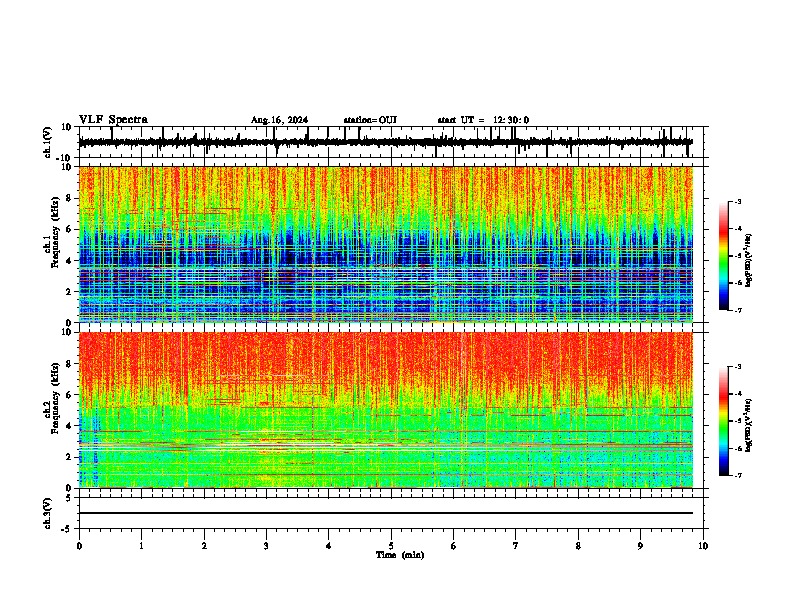The height and width of the screenshot is (612, 792).
Task: Click the "6" kHz tick of ch.1 spectrogram
Action: coord(69,229)
